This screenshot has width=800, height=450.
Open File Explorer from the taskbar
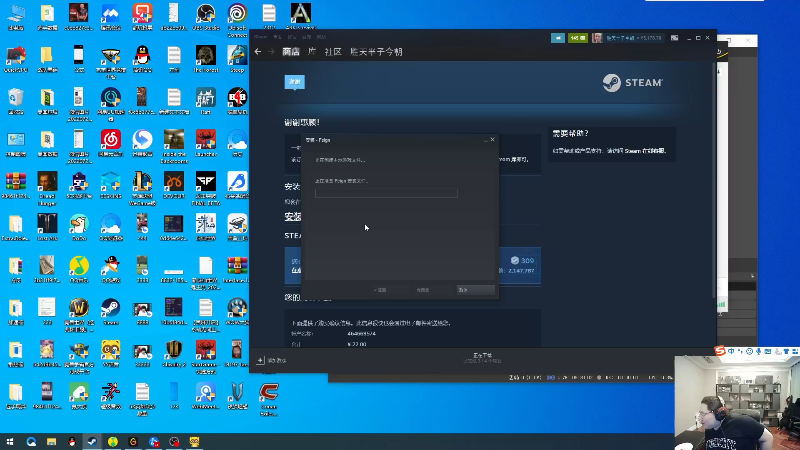52,442
